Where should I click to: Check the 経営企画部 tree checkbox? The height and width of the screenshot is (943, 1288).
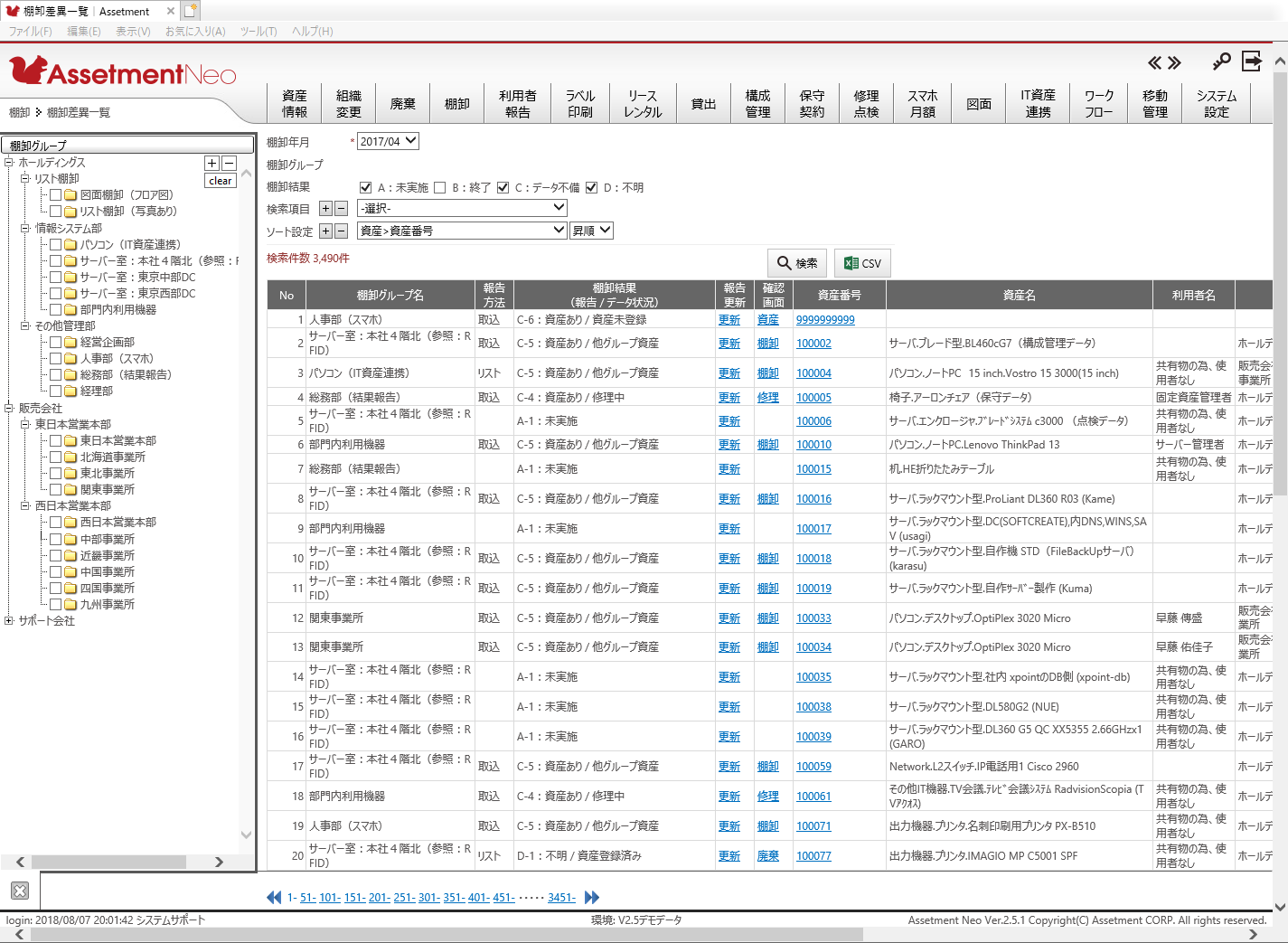tap(56, 342)
